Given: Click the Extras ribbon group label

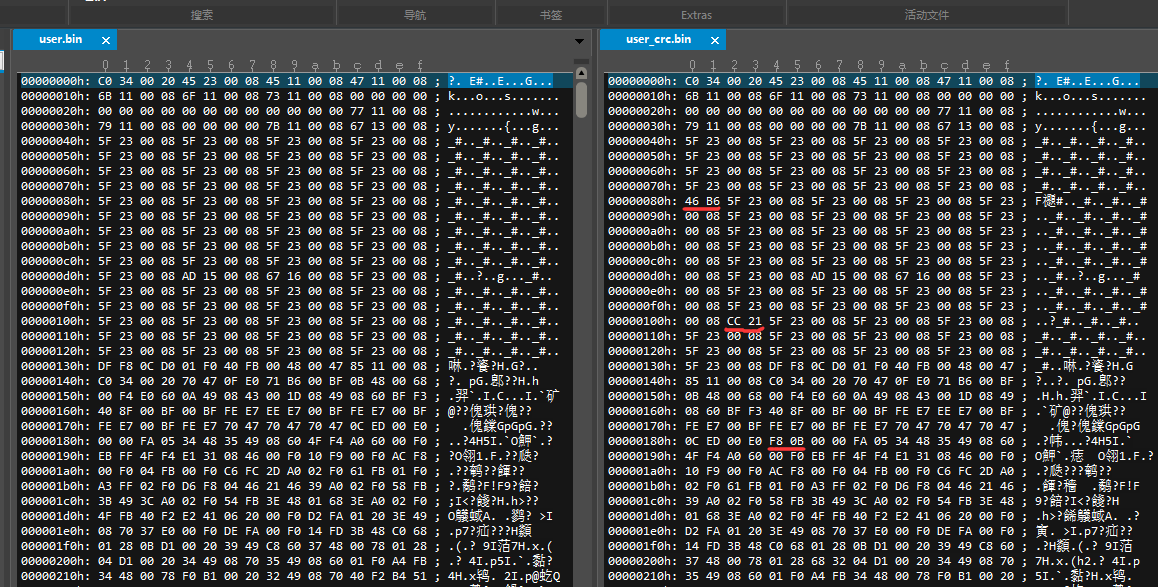Looking at the screenshot, I should pyautogui.click(x=696, y=15).
